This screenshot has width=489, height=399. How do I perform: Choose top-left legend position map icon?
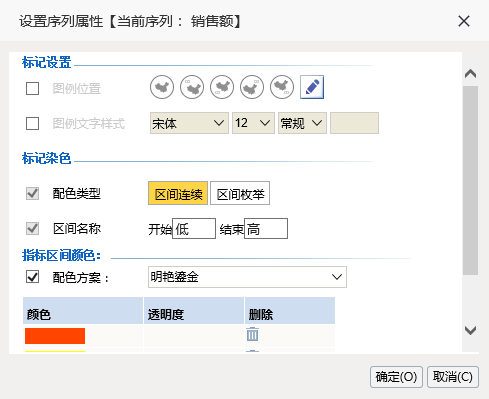coord(192,87)
